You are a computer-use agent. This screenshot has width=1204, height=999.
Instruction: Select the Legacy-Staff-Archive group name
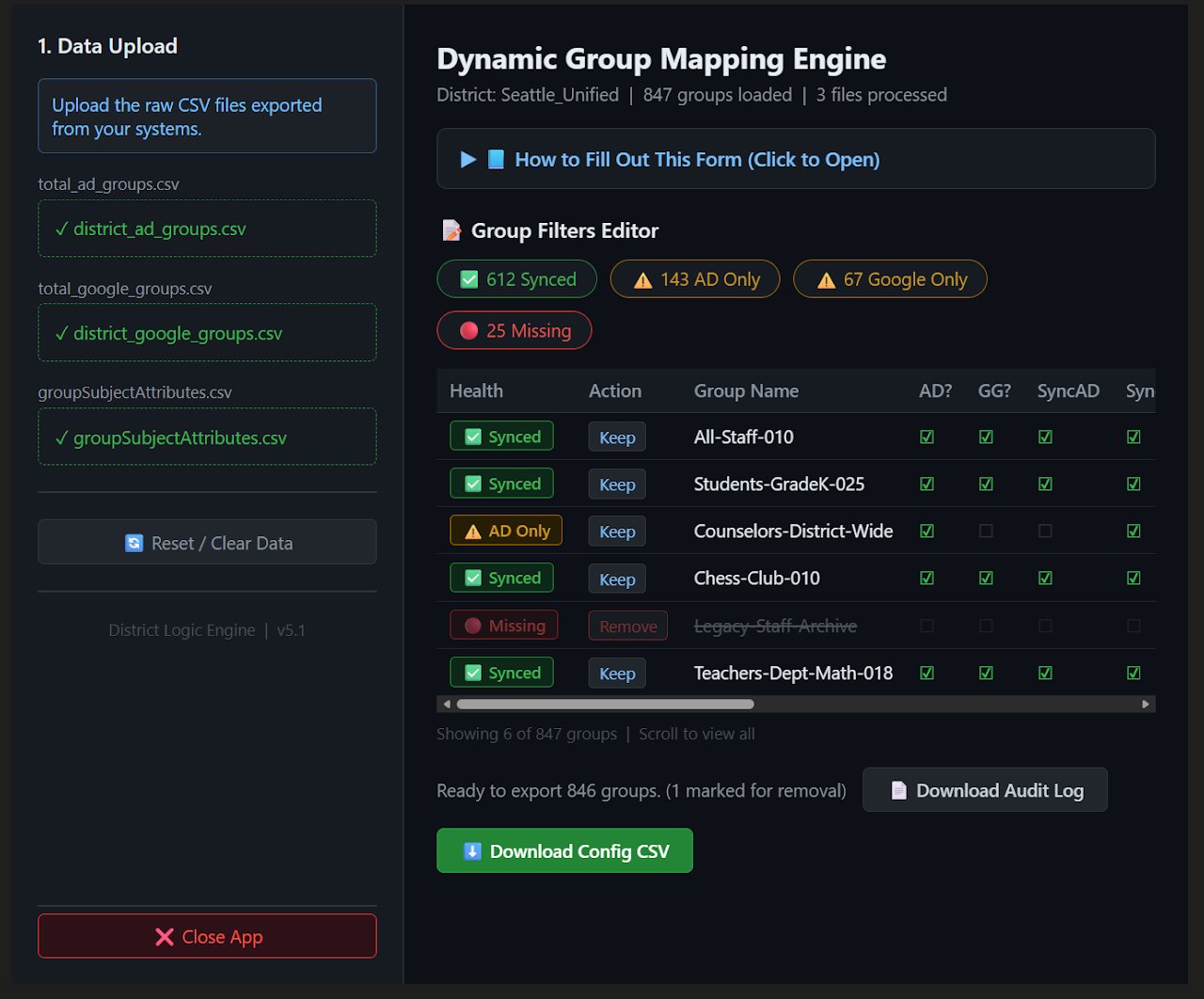(775, 626)
